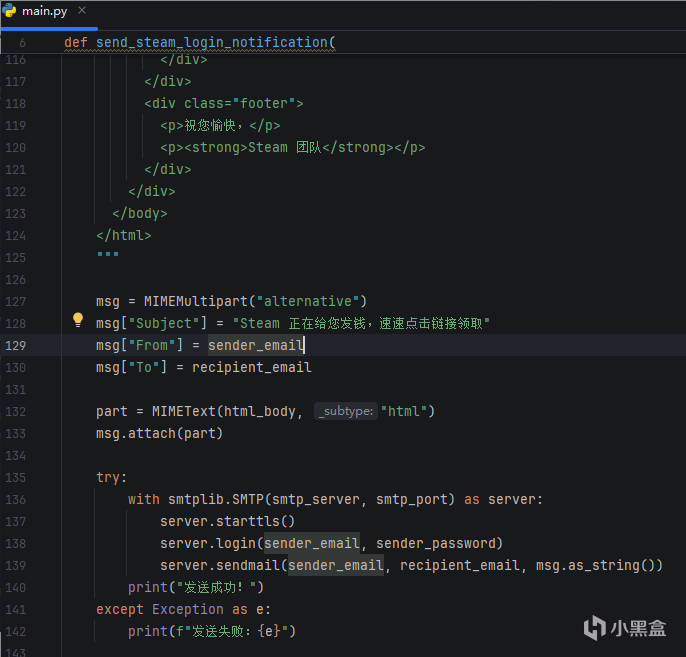
Task: Click the <strong>Steam 团队</strong> line
Action: tap(292, 147)
